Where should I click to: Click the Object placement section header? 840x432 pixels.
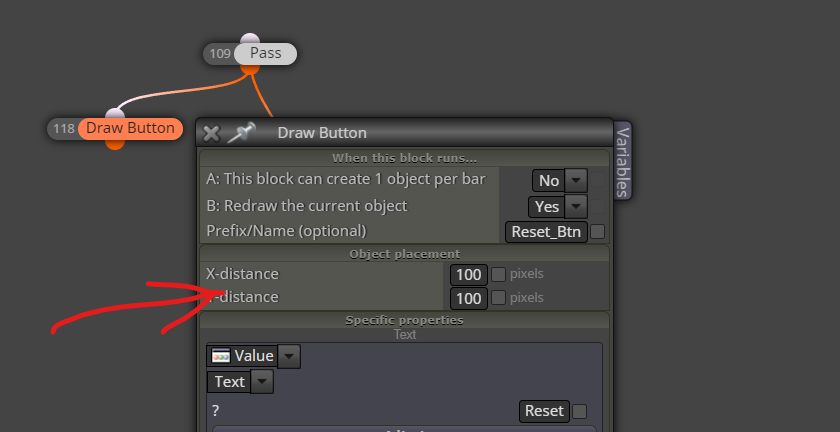point(404,254)
